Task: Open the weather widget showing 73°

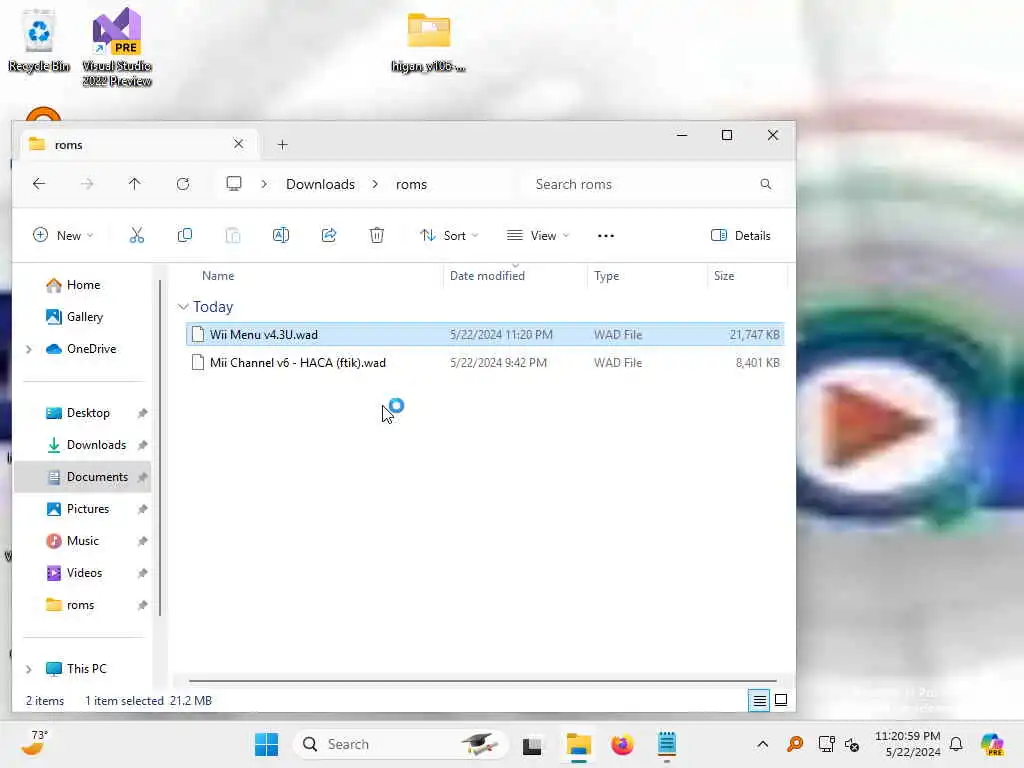Action: pos(35,743)
